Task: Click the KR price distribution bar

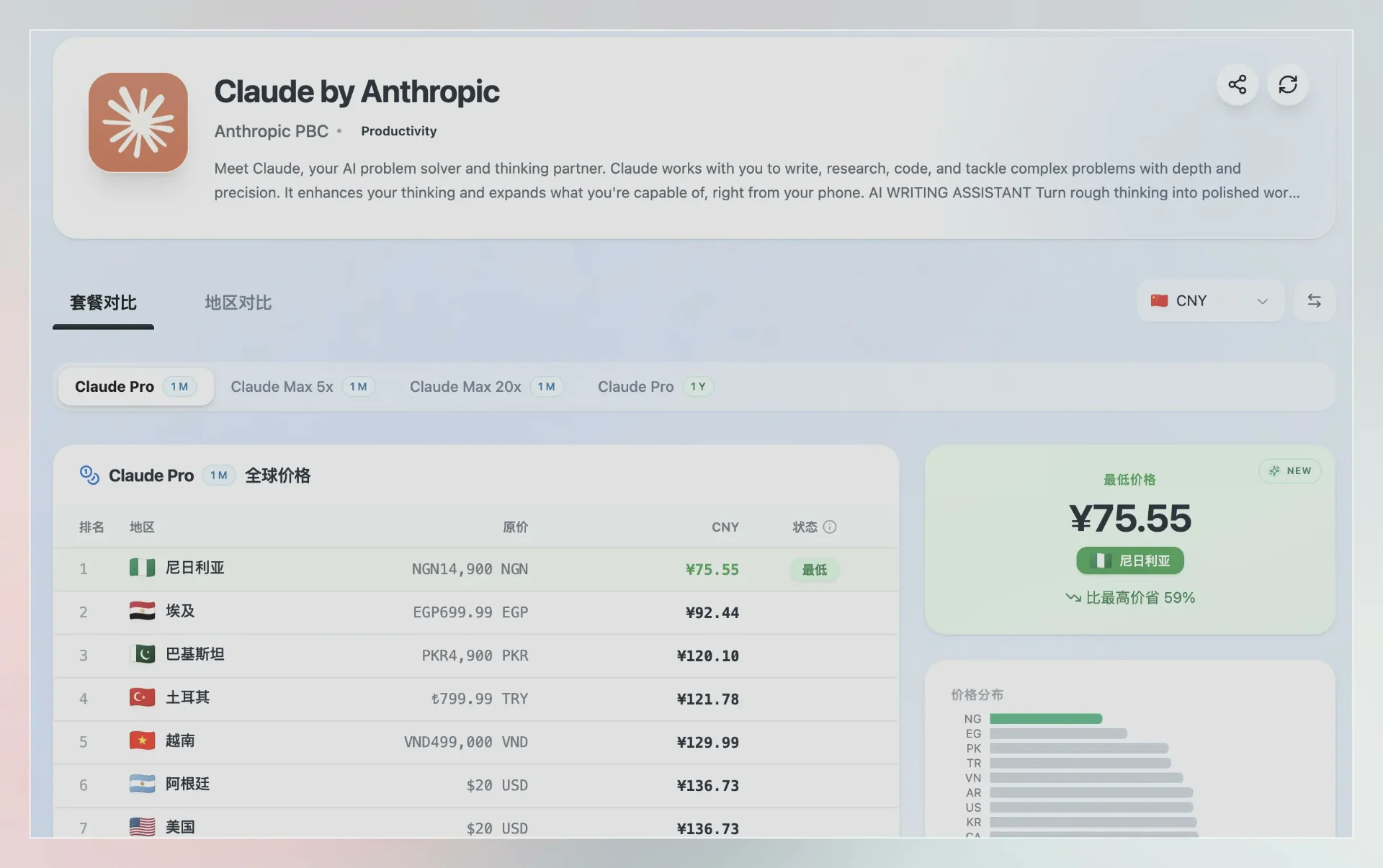Action: click(x=1093, y=822)
